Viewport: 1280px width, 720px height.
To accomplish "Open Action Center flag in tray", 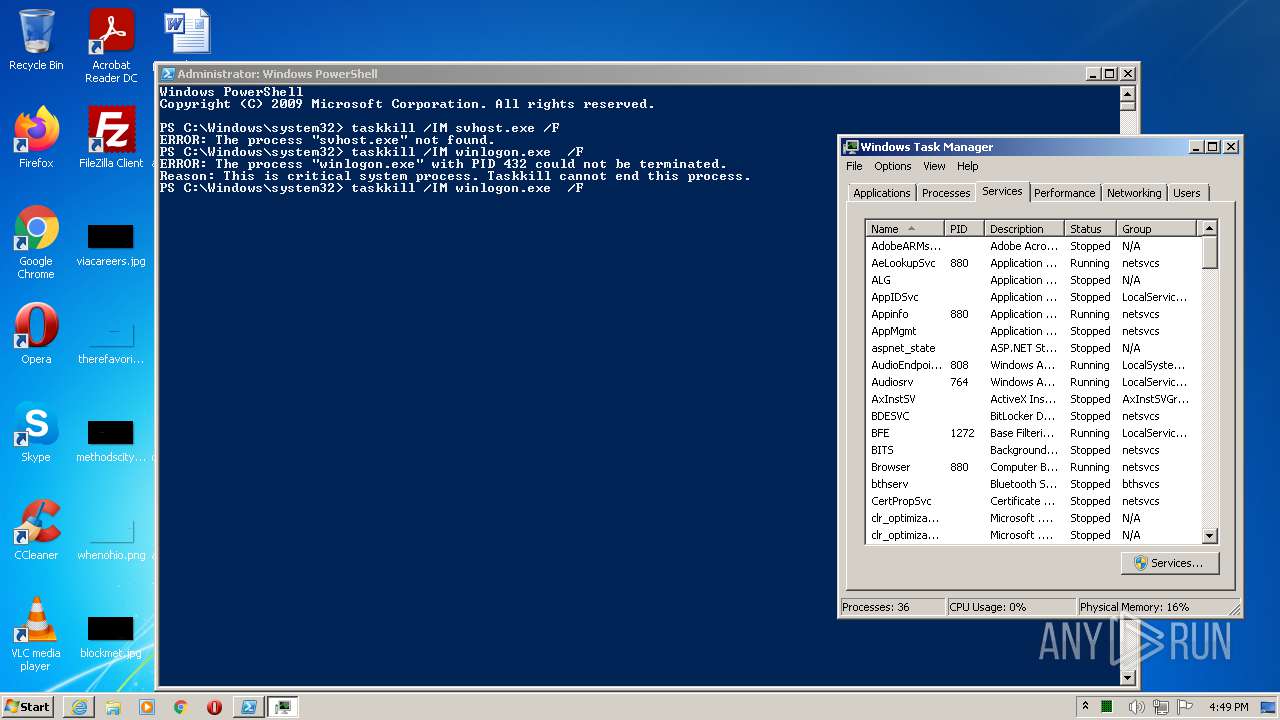I will [x=1186, y=707].
